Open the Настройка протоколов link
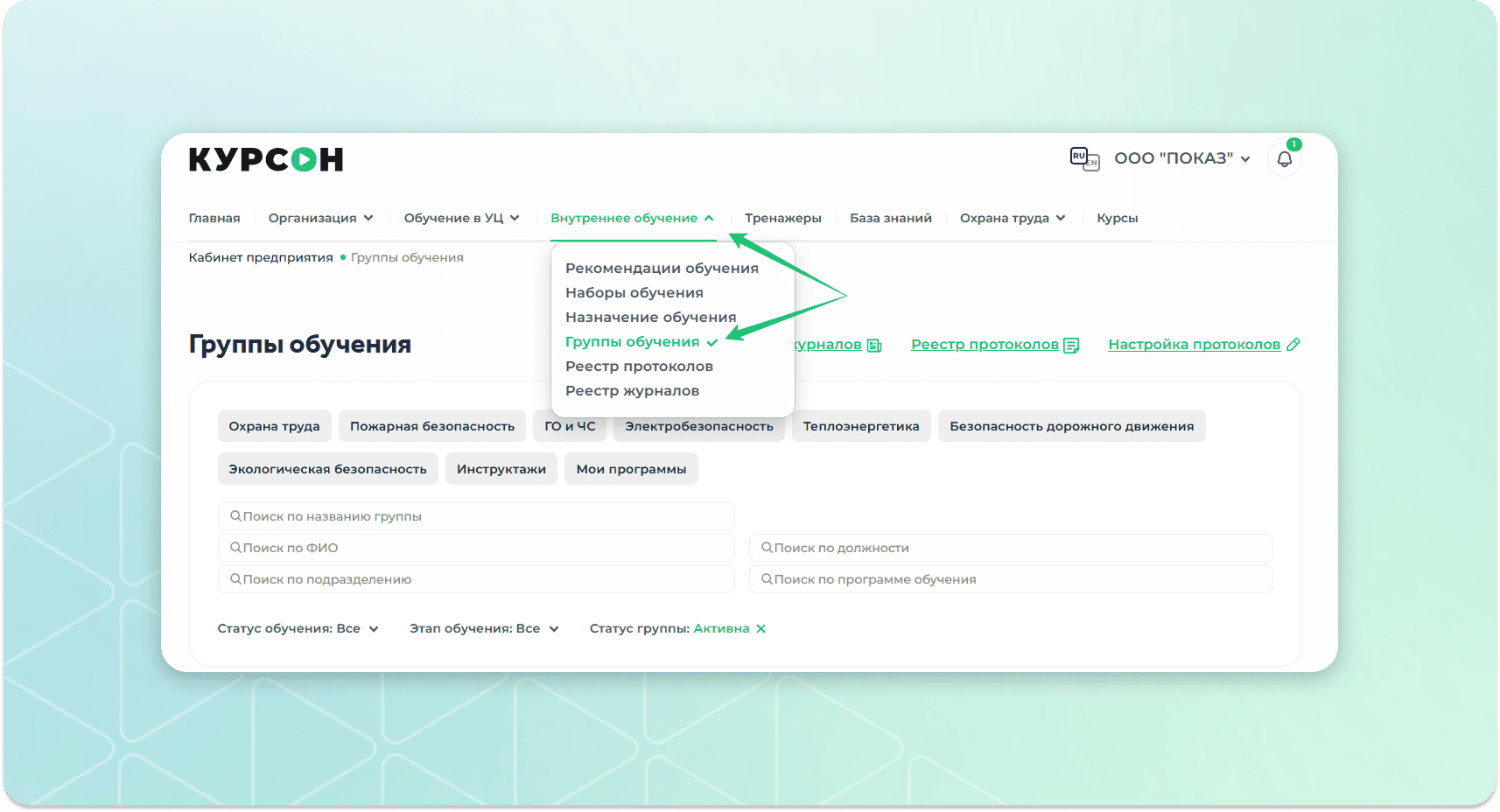 1194,345
